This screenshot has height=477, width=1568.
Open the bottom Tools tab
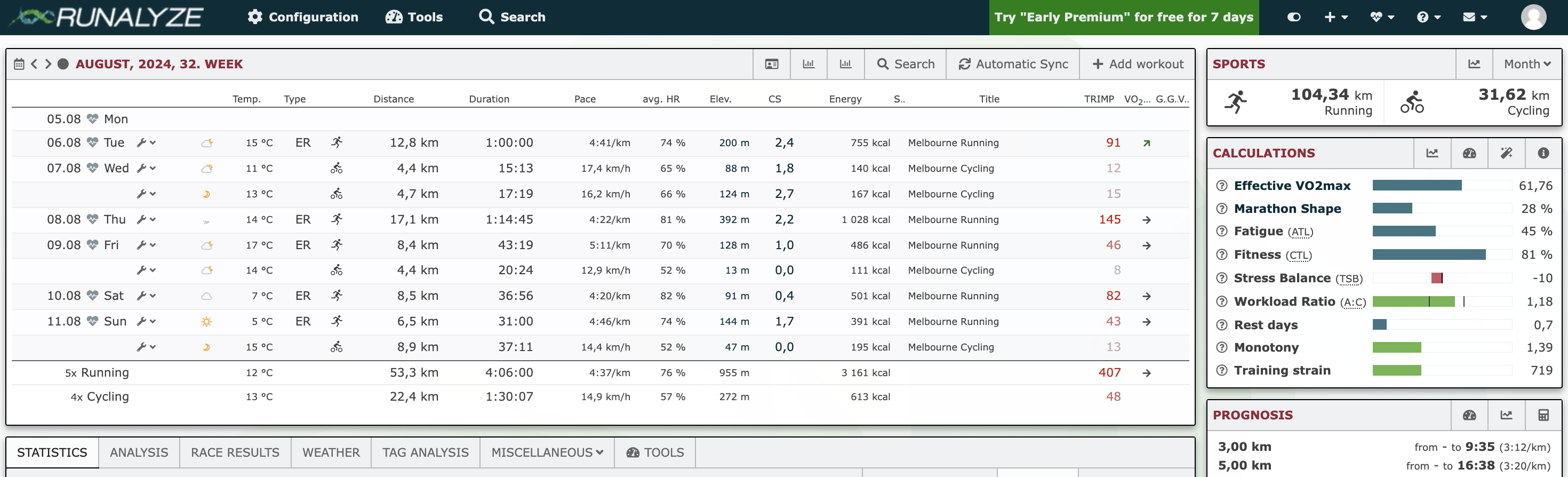655,452
